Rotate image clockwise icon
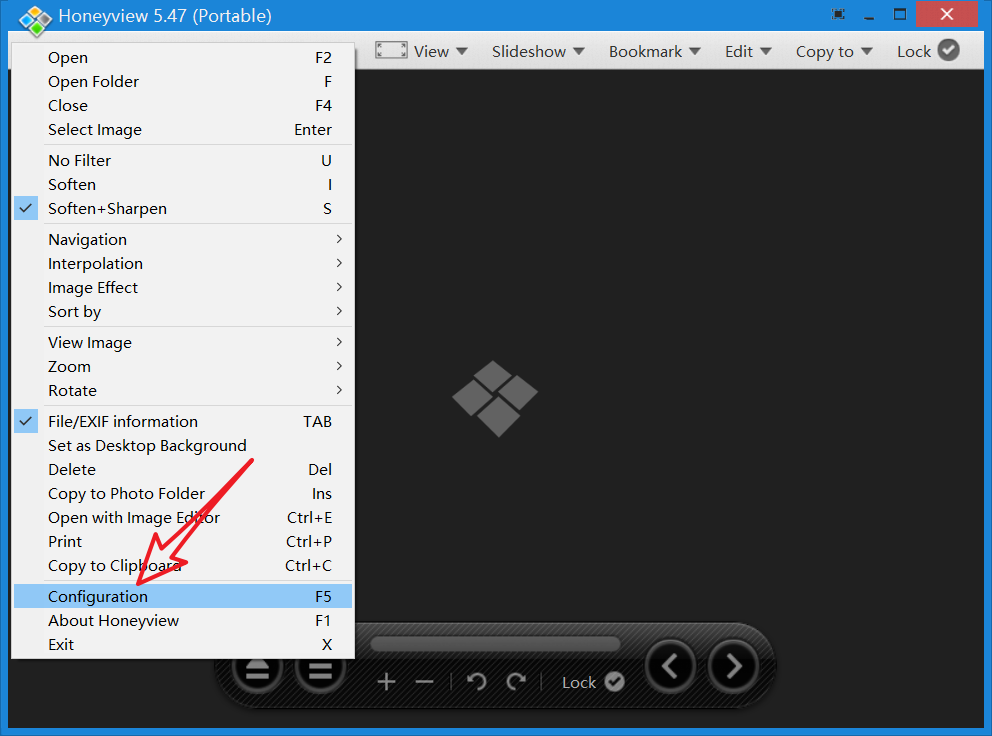The height and width of the screenshot is (736, 992). point(516,682)
